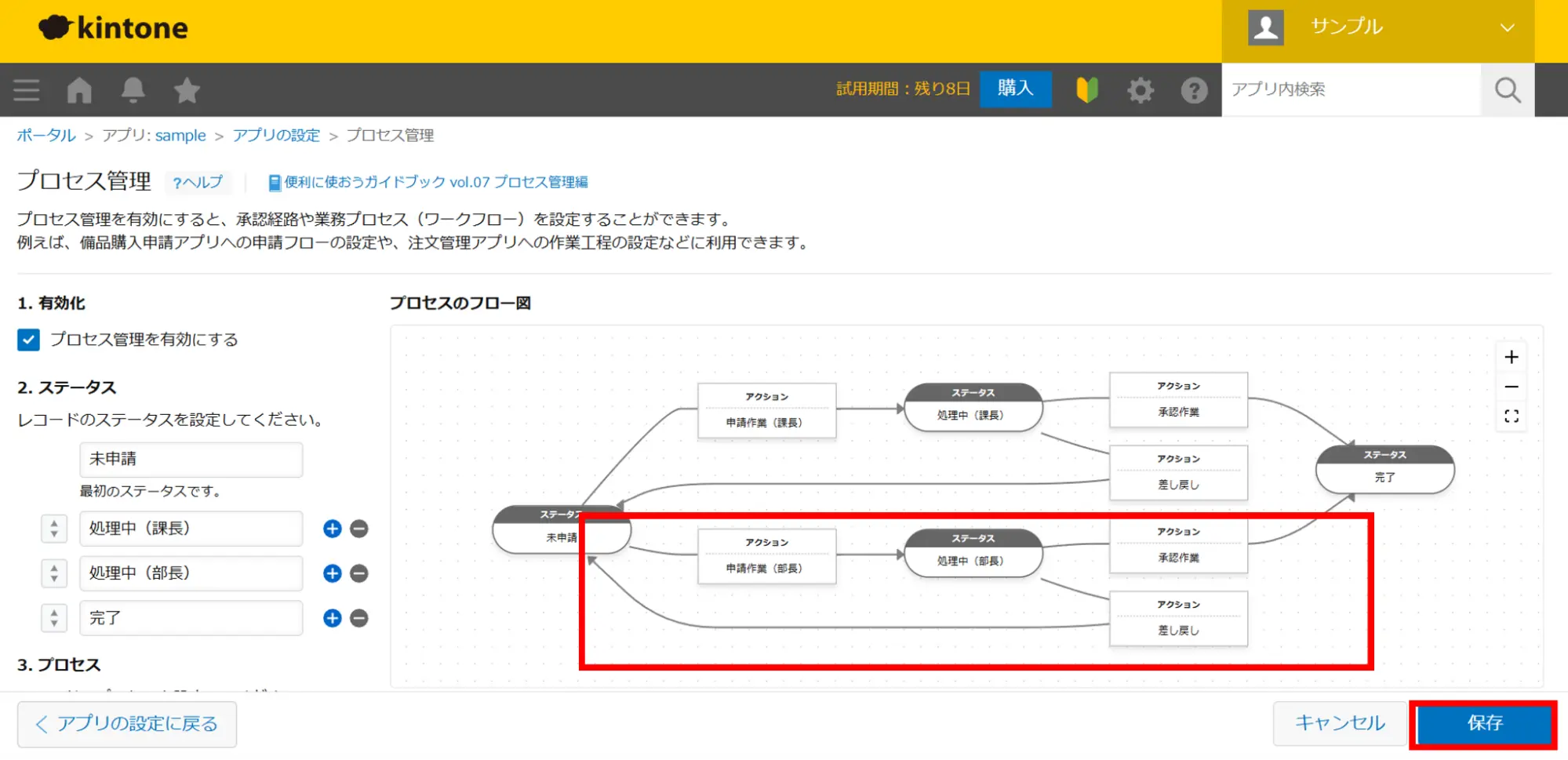The image size is (1568, 760).
Task: Open the favorites star icon
Action: point(187,90)
